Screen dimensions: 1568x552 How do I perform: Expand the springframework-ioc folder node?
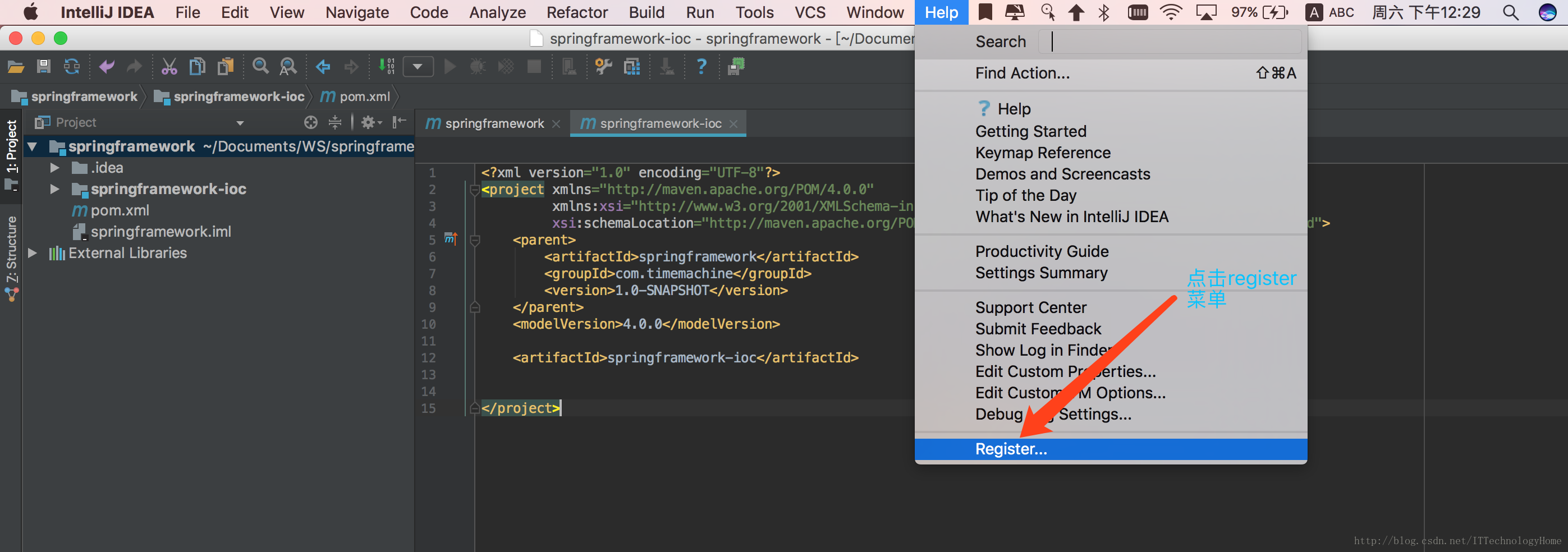point(55,189)
